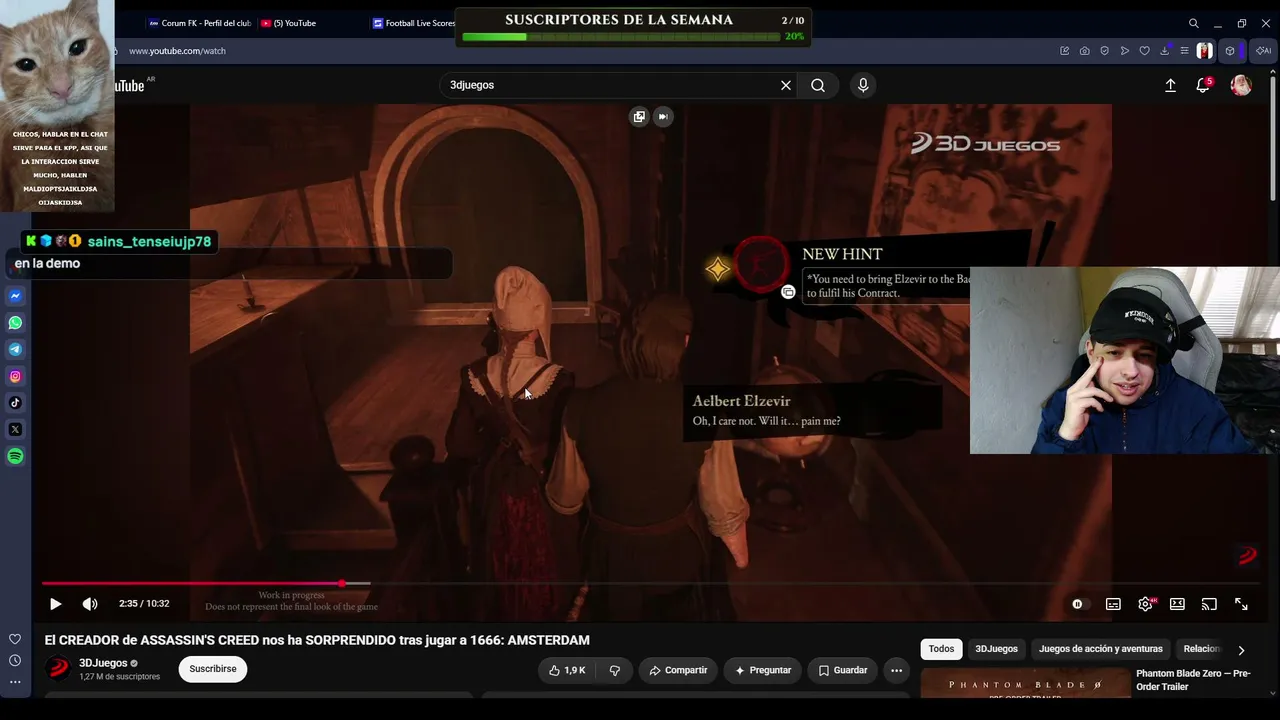Click the skip-next overlay icon above video

tap(662, 117)
